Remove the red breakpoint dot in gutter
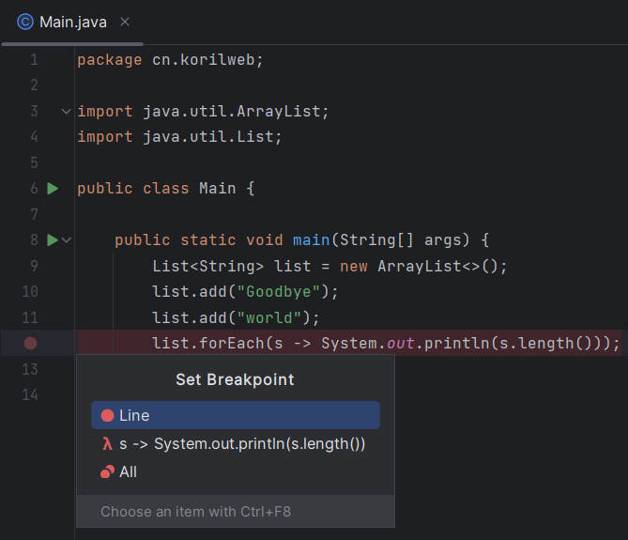 (30, 343)
